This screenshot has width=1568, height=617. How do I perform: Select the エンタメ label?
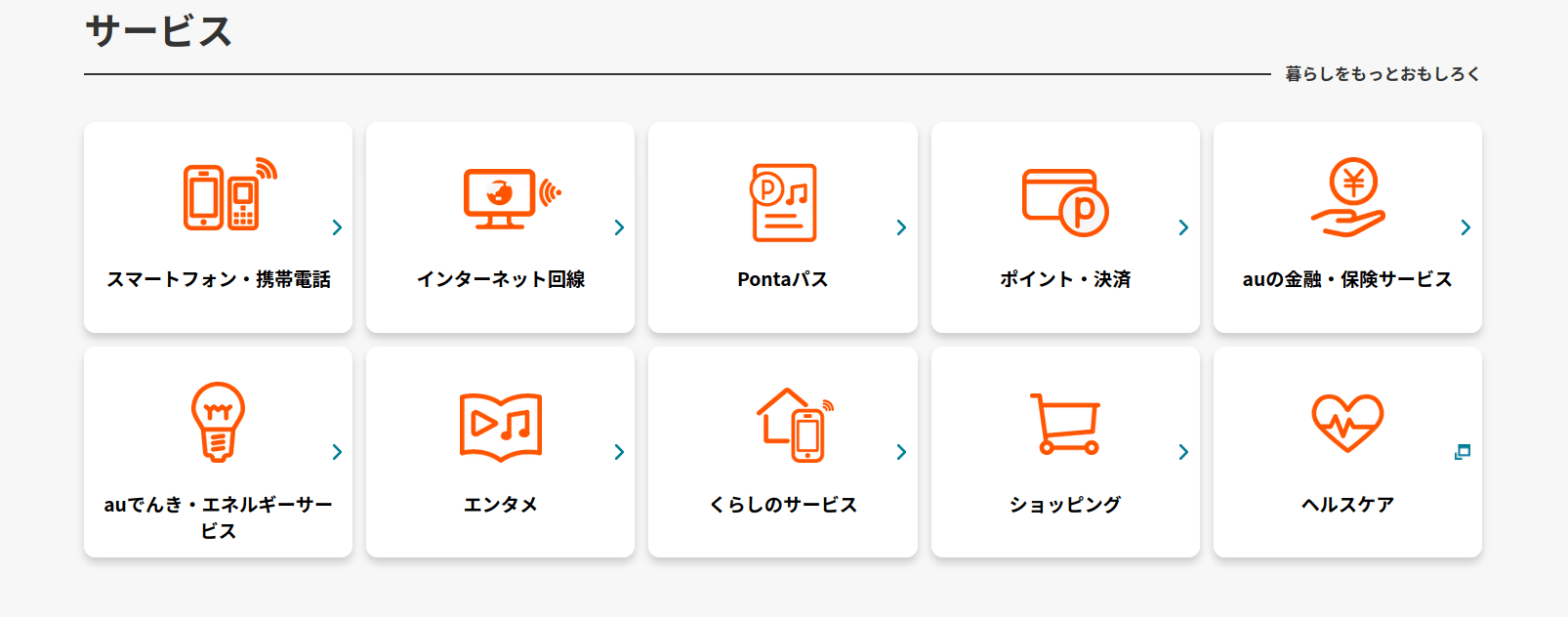pyautogui.click(x=501, y=505)
